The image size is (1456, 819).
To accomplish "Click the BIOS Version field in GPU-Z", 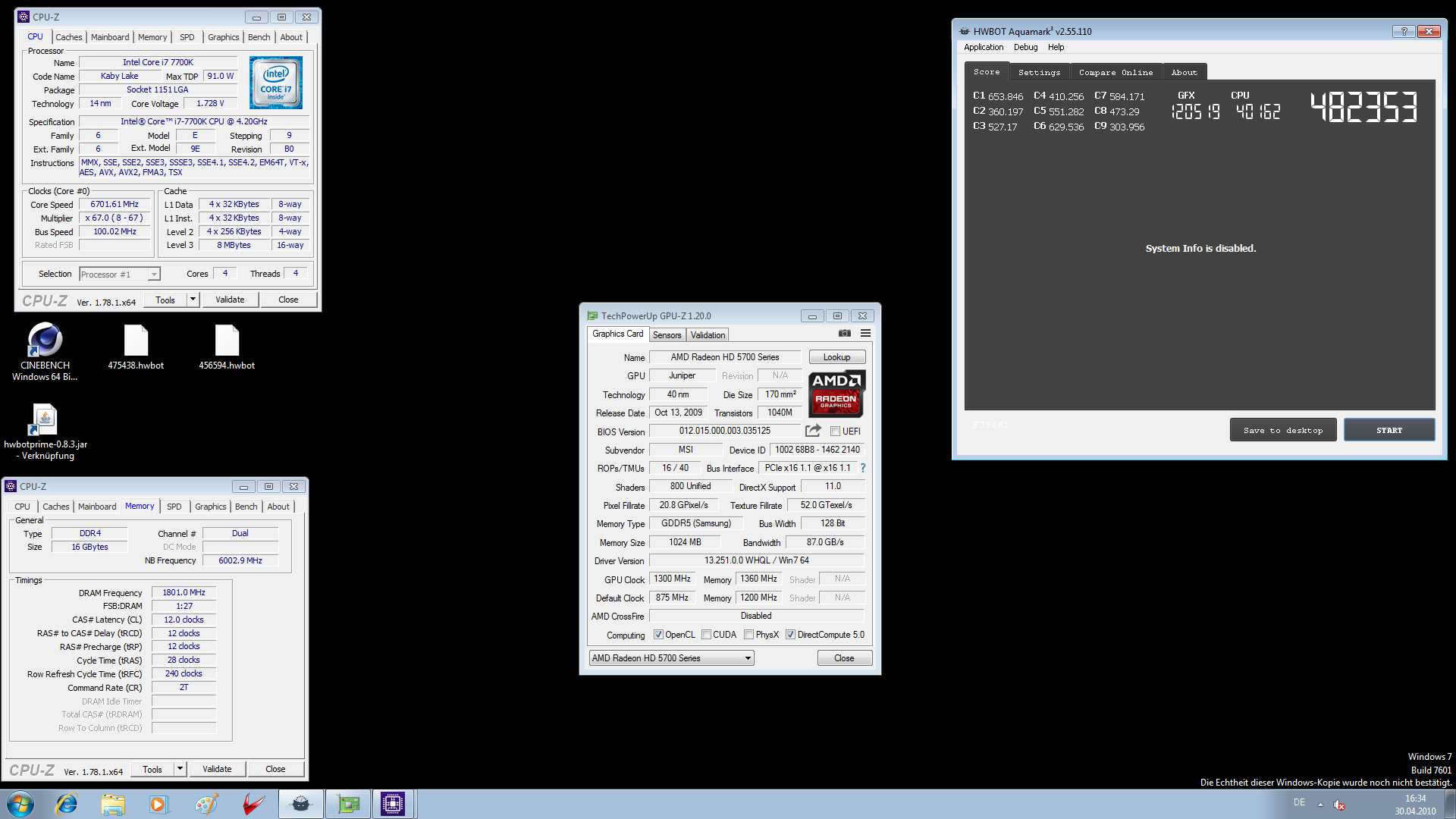I will pos(724,431).
